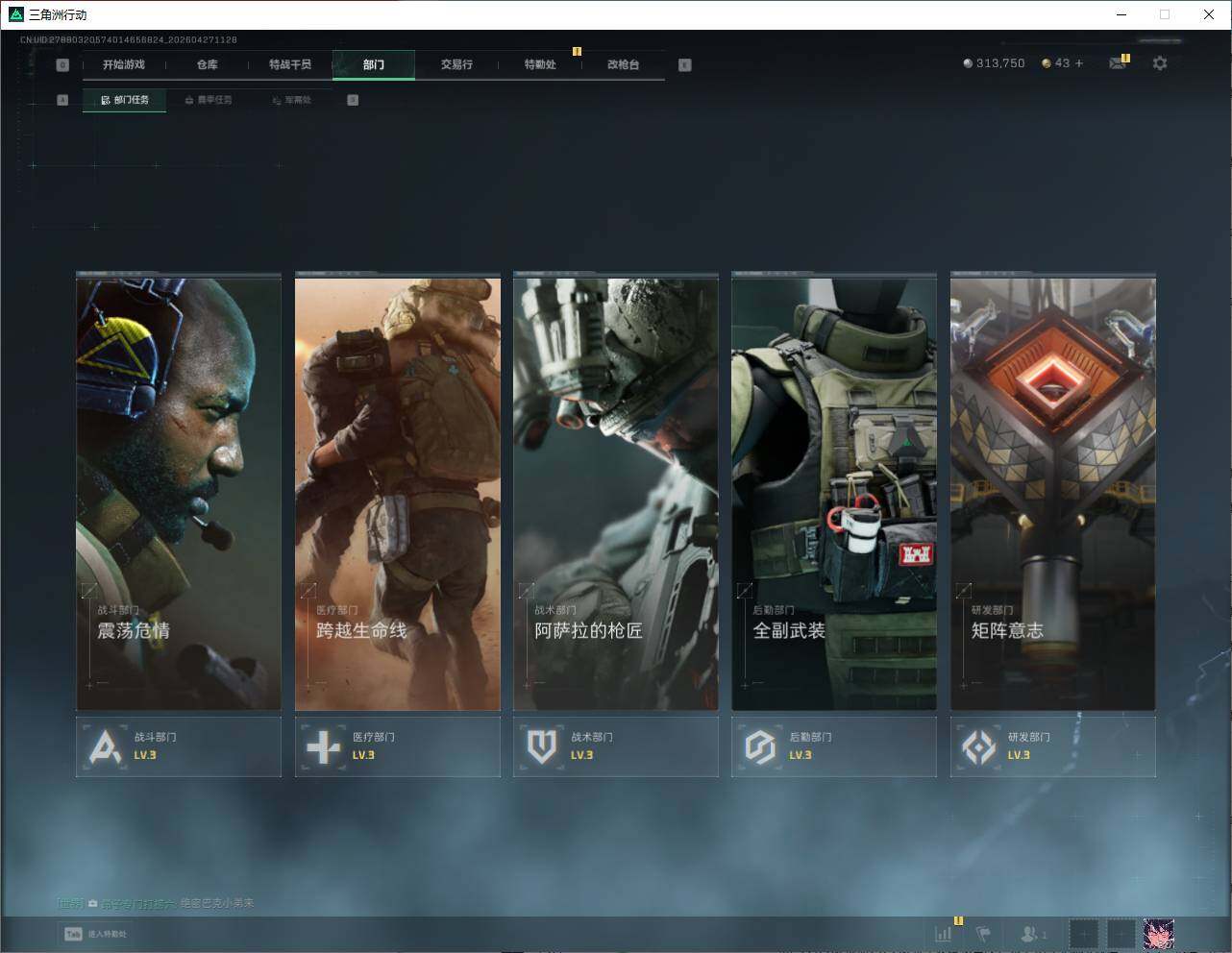Viewport: 1232px width, 953px height.
Task: Click the 三角洲行动 app icon in title bar
Action: pos(15,14)
